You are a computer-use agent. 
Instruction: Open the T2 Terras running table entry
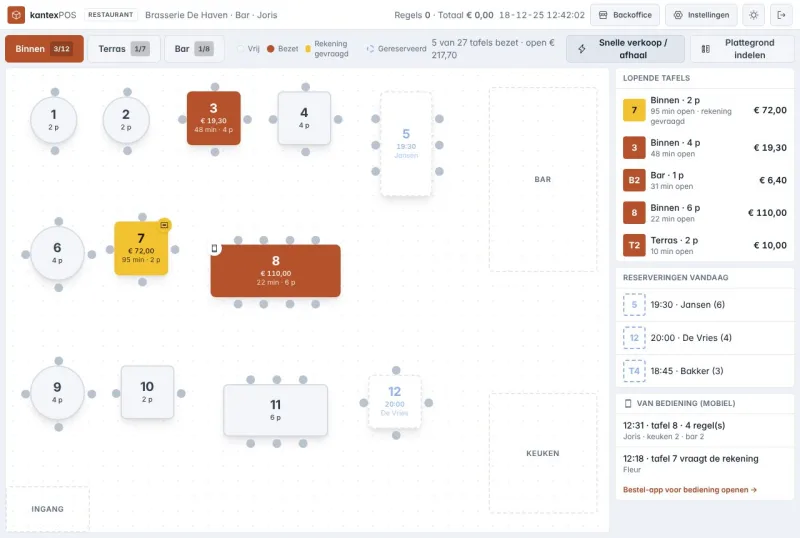coord(705,246)
